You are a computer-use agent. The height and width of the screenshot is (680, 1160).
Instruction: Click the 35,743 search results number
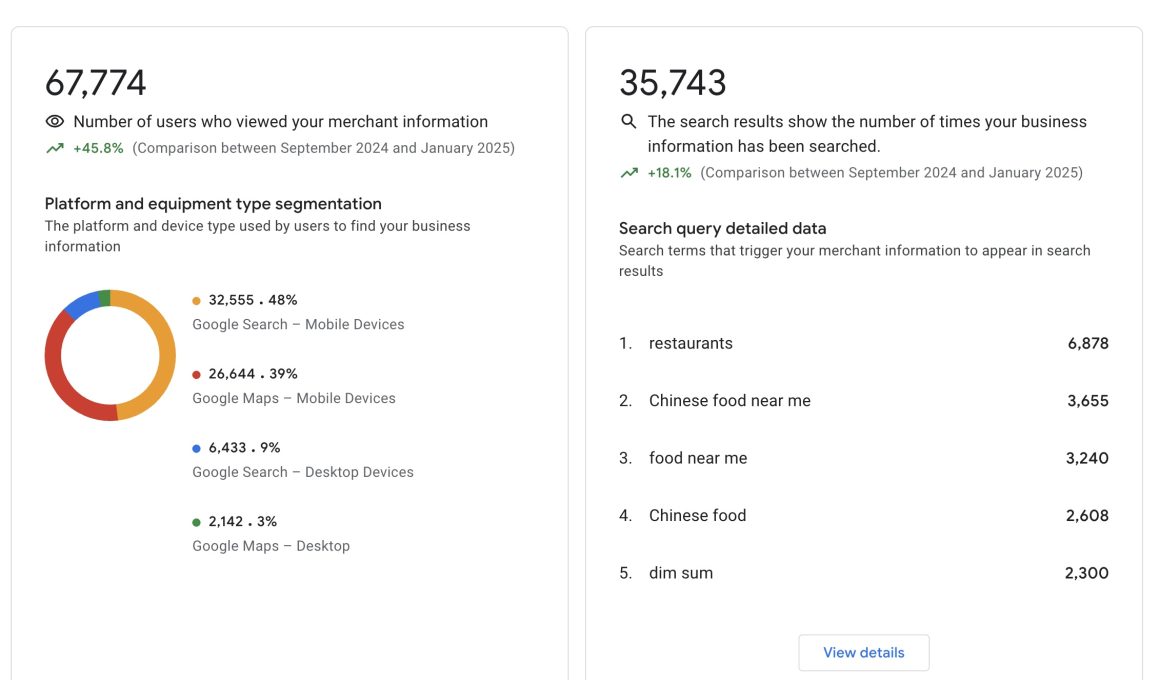click(673, 83)
